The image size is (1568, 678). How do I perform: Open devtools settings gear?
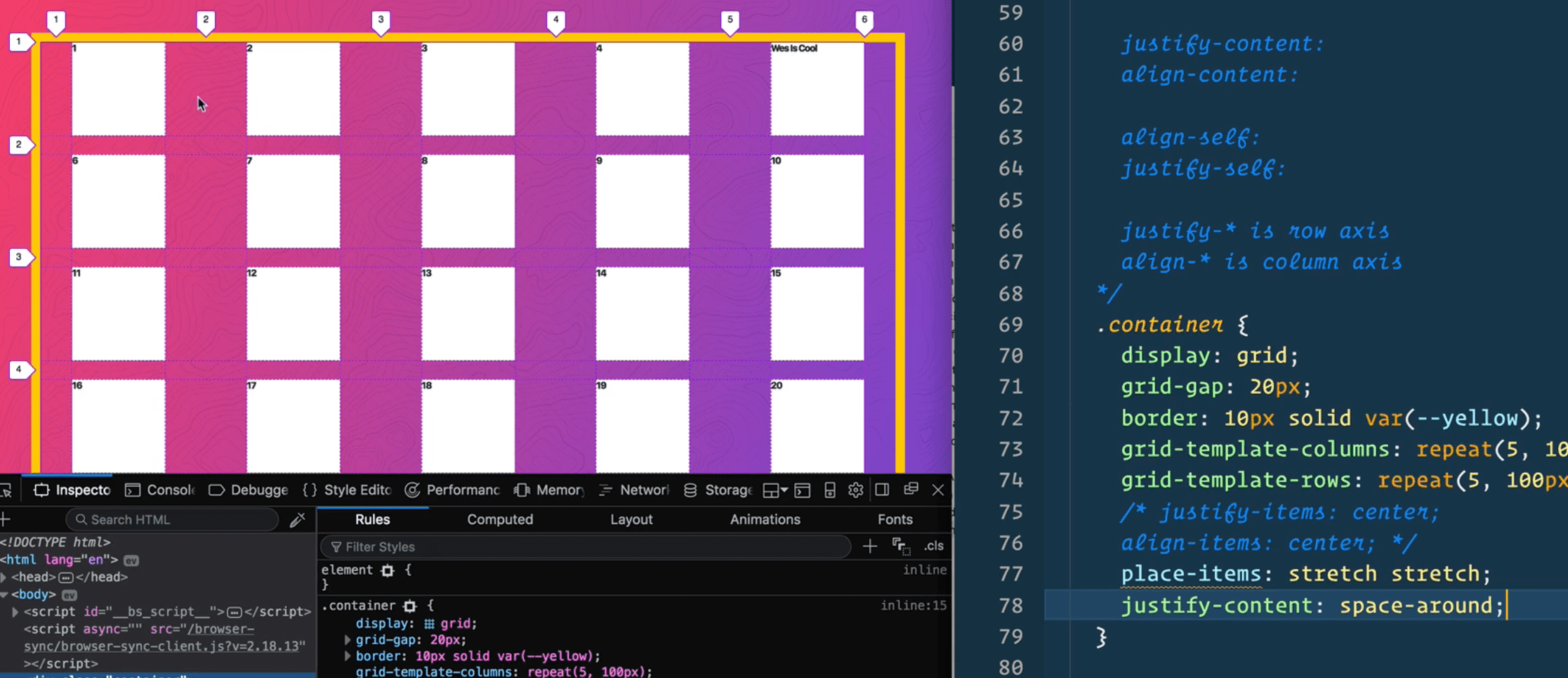tap(855, 490)
